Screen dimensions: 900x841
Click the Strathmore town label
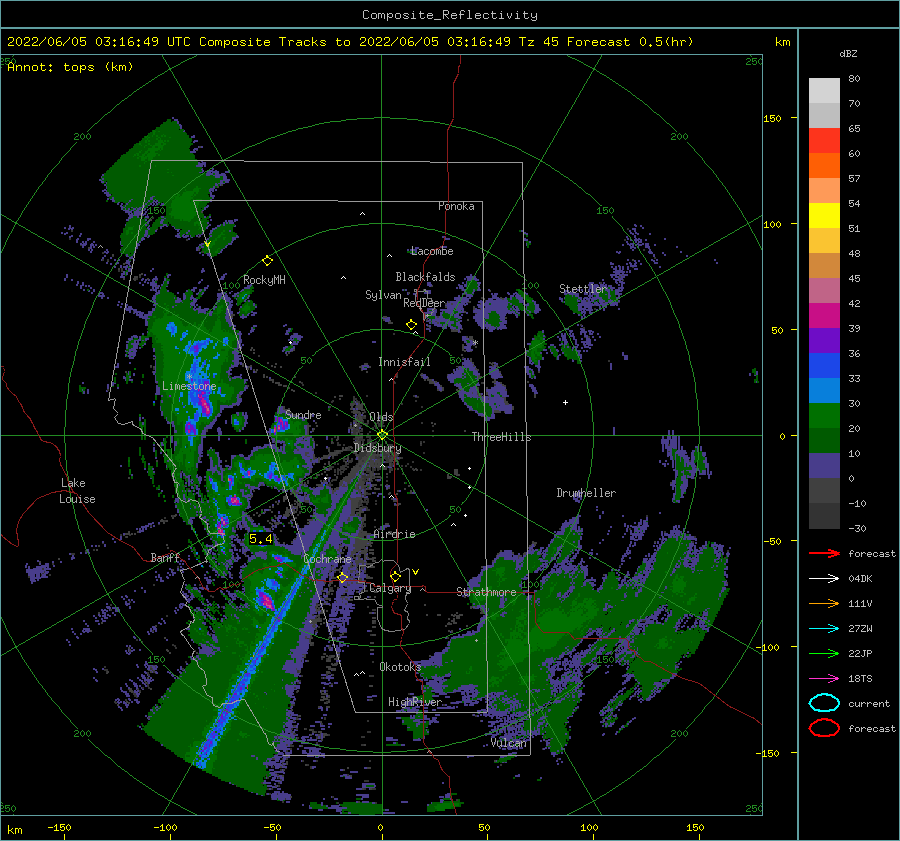tap(486, 592)
